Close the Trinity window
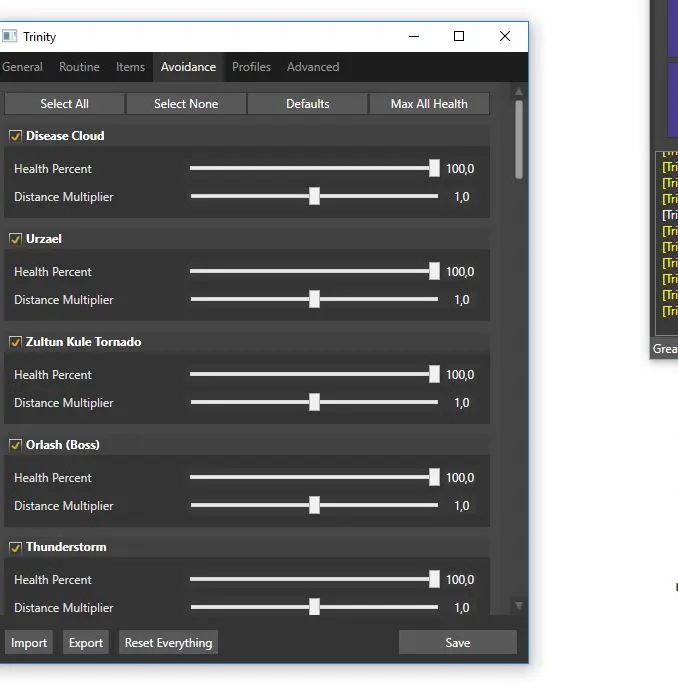678x691 pixels. (x=505, y=36)
